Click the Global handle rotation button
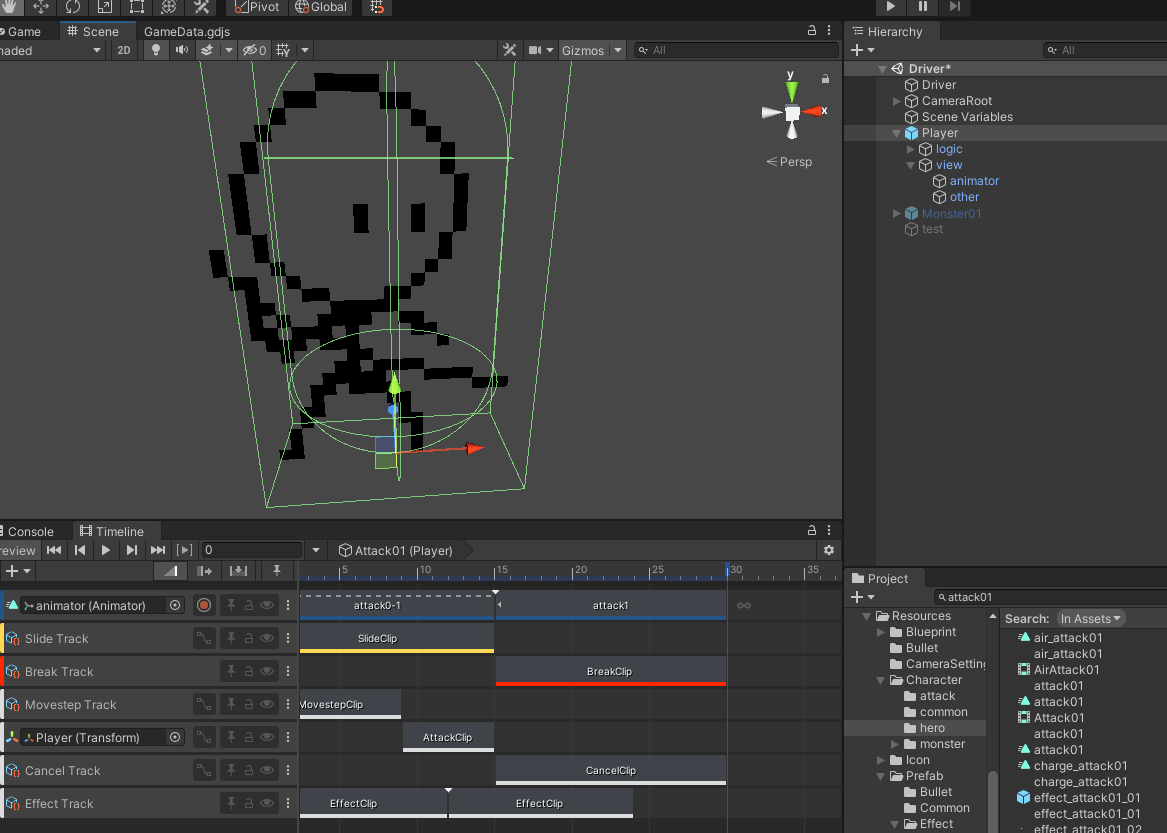 [x=321, y=7]
